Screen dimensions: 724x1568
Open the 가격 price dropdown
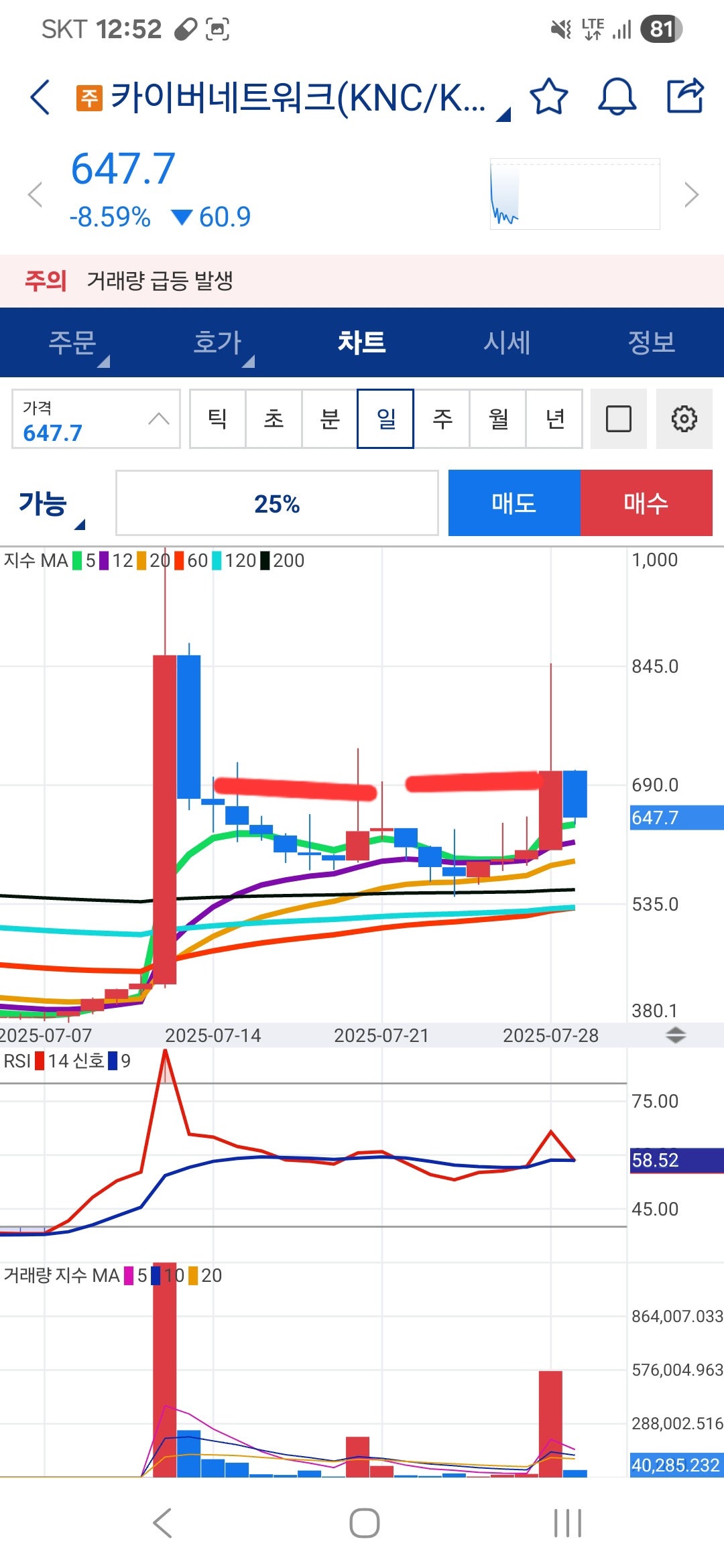[96, 419]
